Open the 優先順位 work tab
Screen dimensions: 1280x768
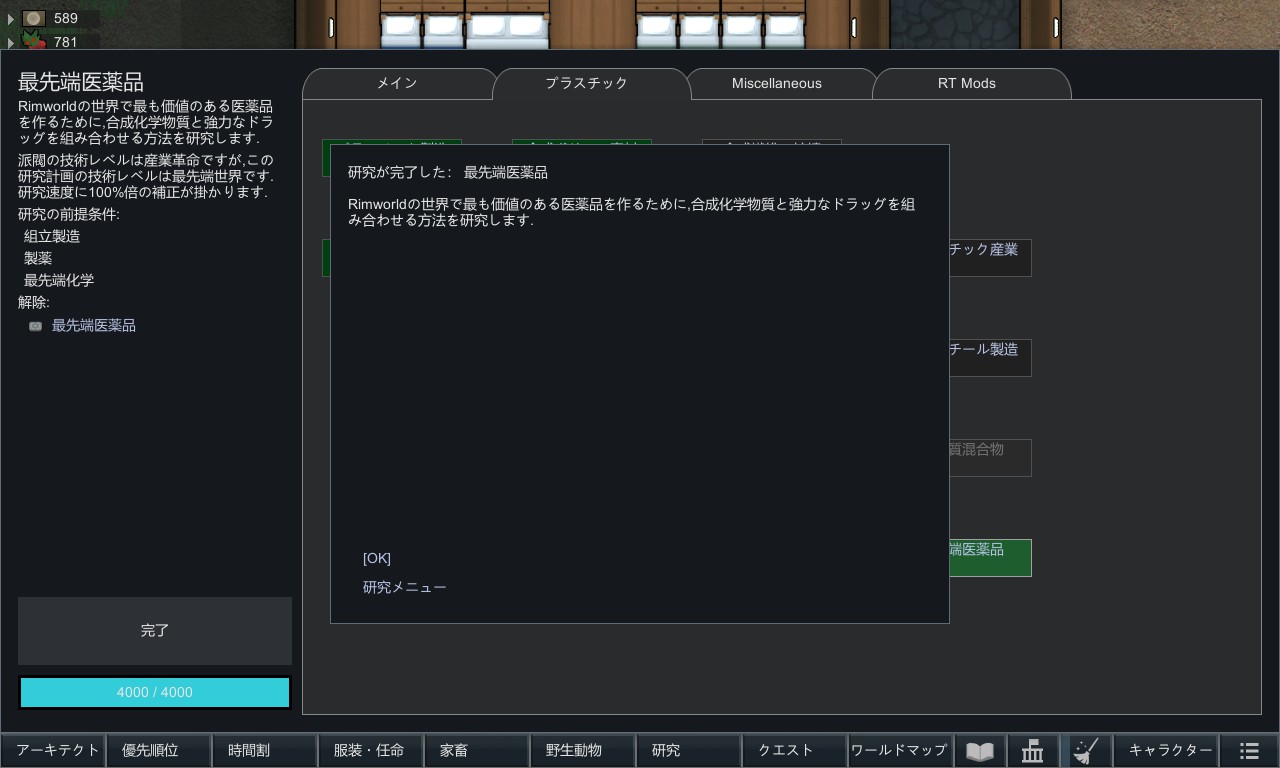(160, 751)
